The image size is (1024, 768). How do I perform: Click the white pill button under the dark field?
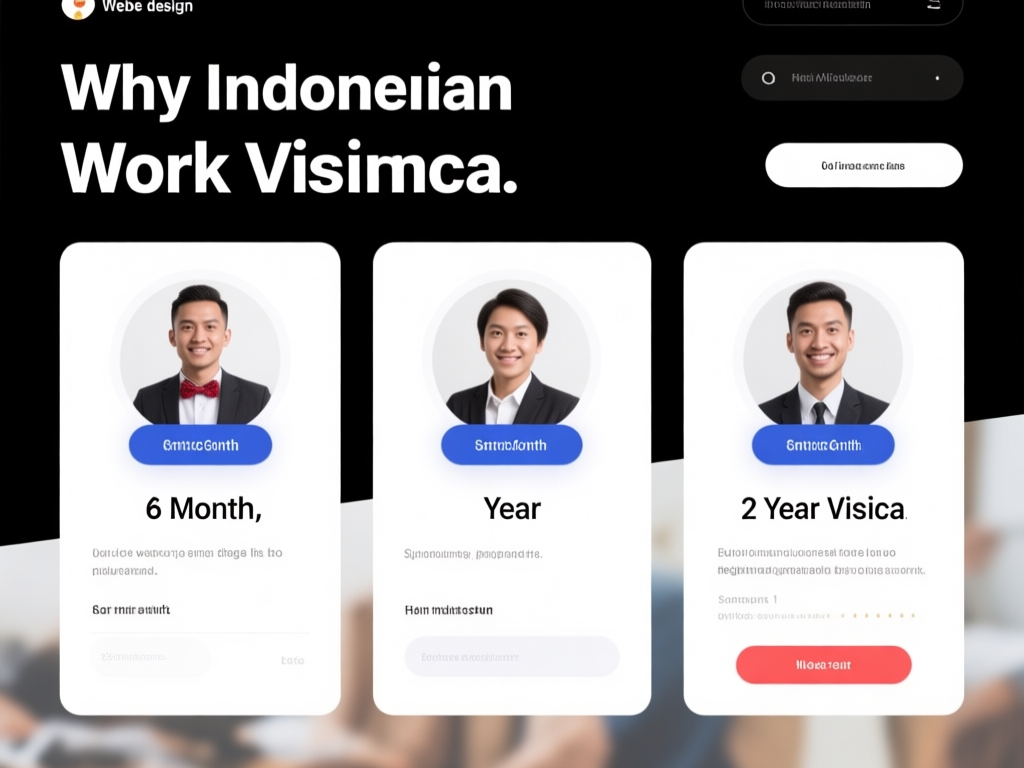point(863,165)
